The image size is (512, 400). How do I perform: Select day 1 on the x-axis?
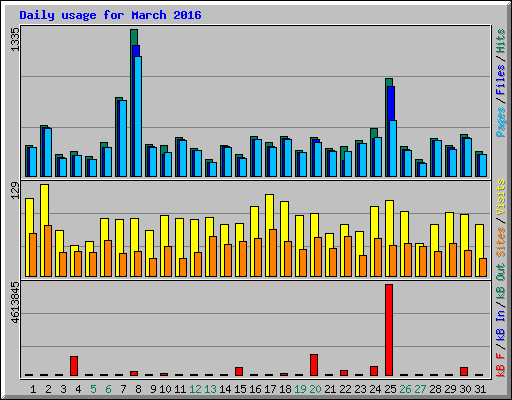[33, 389]
